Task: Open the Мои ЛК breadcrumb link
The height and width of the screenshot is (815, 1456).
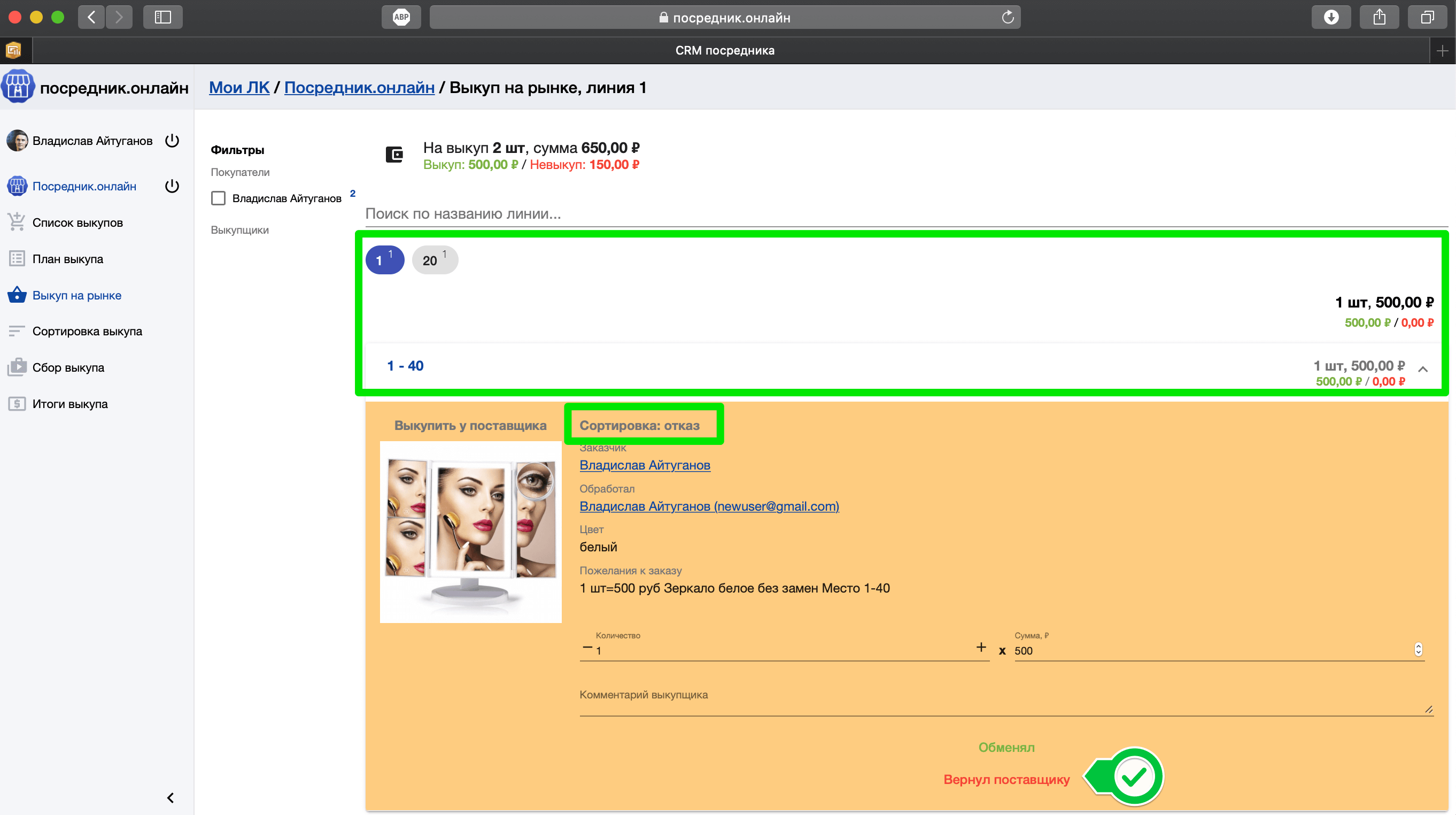Action: [239, 88]
